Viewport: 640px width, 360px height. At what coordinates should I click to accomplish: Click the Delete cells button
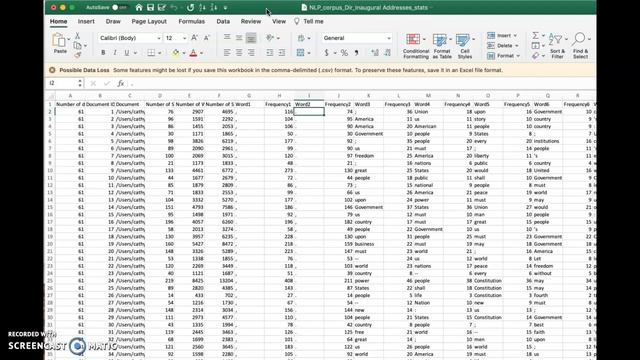pos(502,45)
